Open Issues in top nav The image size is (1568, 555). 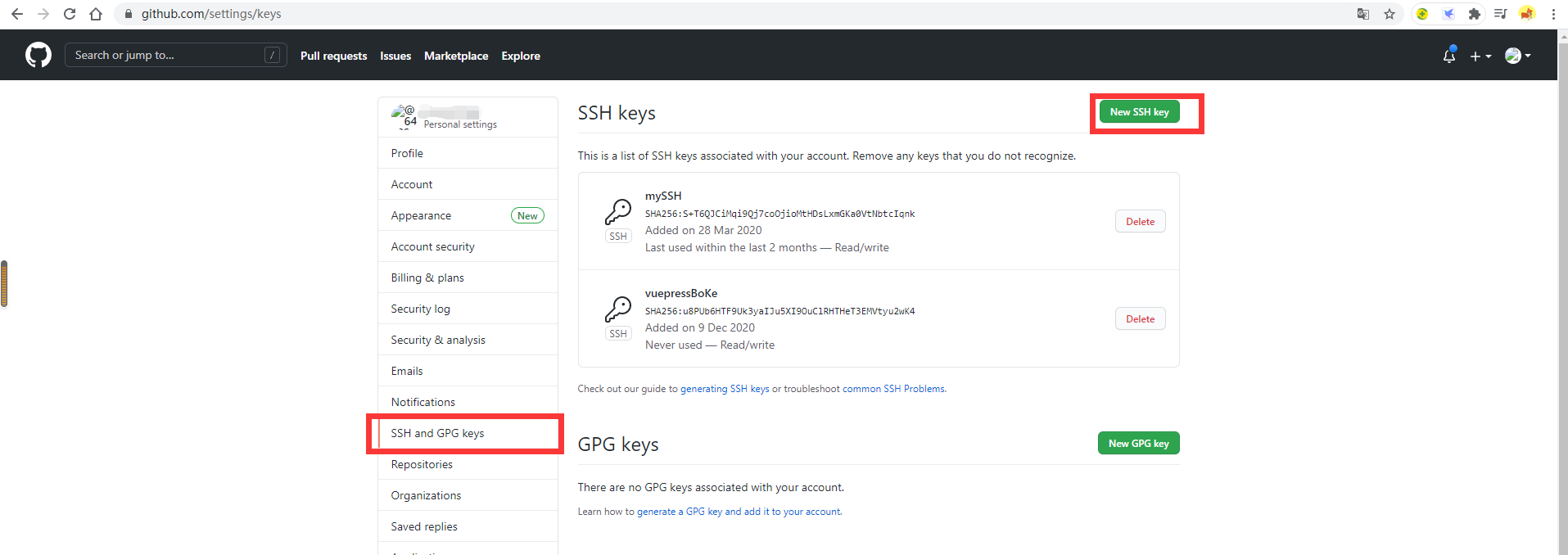coord(395,56)
